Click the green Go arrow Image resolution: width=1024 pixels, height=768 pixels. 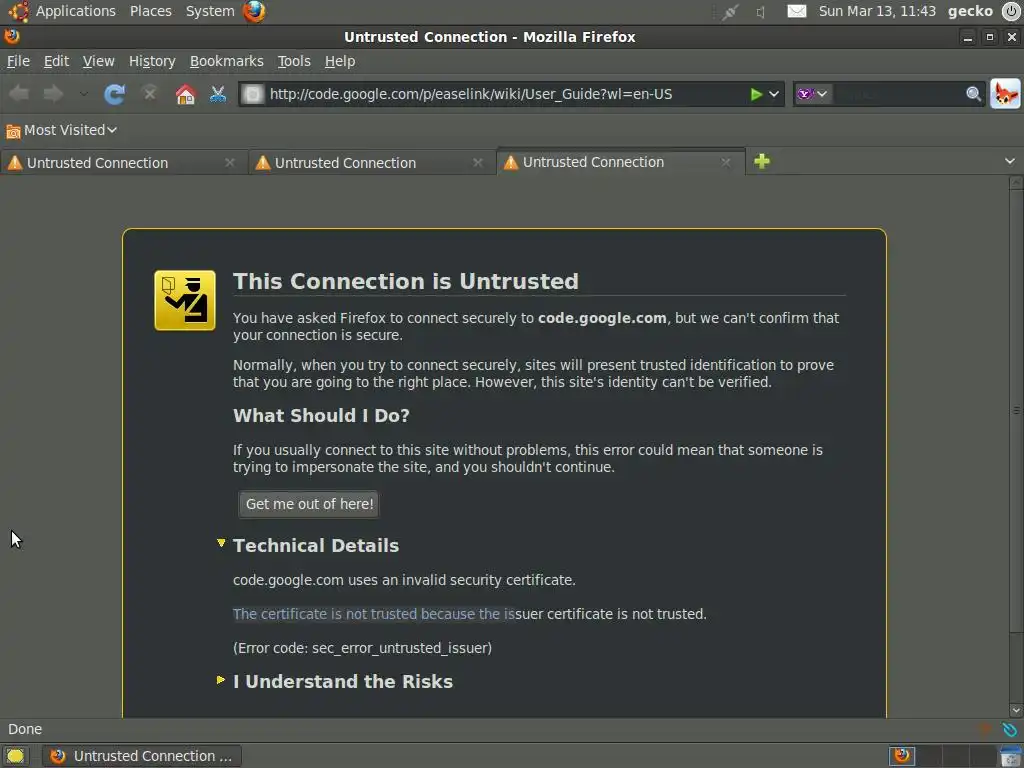(756, 94)
